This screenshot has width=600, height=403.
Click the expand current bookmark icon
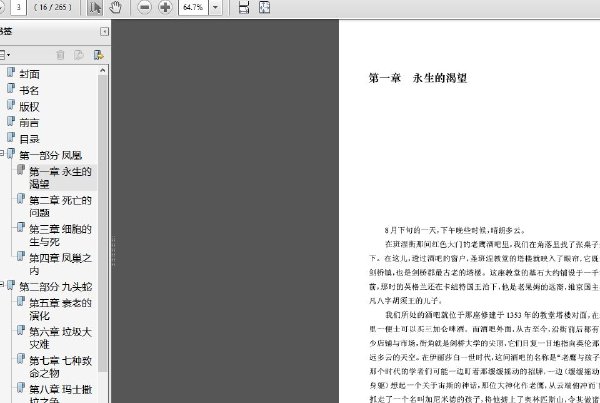point(98,55)
